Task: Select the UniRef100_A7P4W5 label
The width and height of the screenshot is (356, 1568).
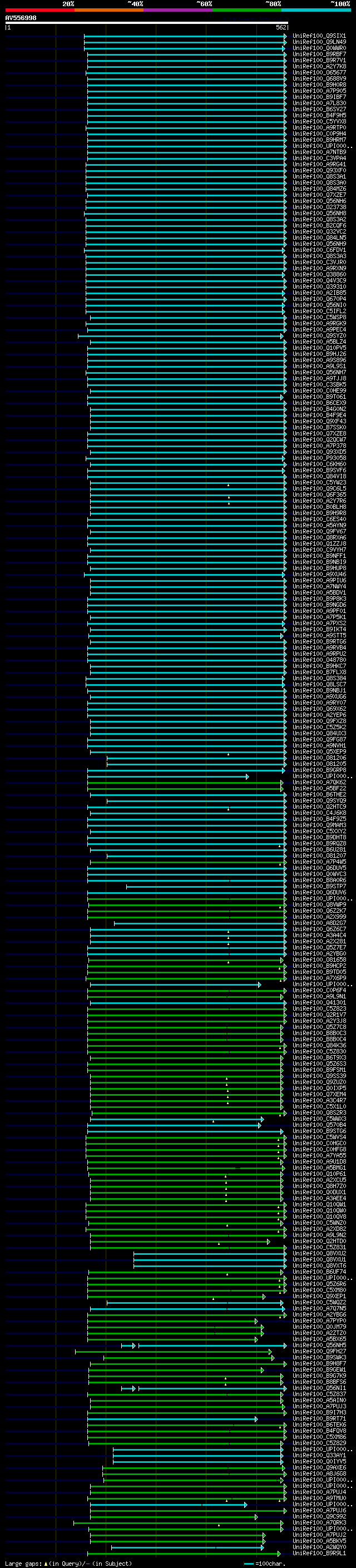Action: (319, 862)
